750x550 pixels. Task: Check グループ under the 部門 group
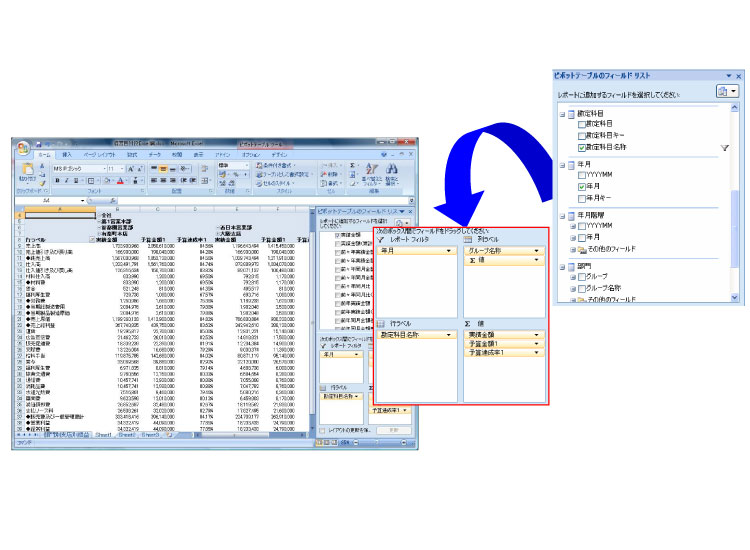coord(582,277)
